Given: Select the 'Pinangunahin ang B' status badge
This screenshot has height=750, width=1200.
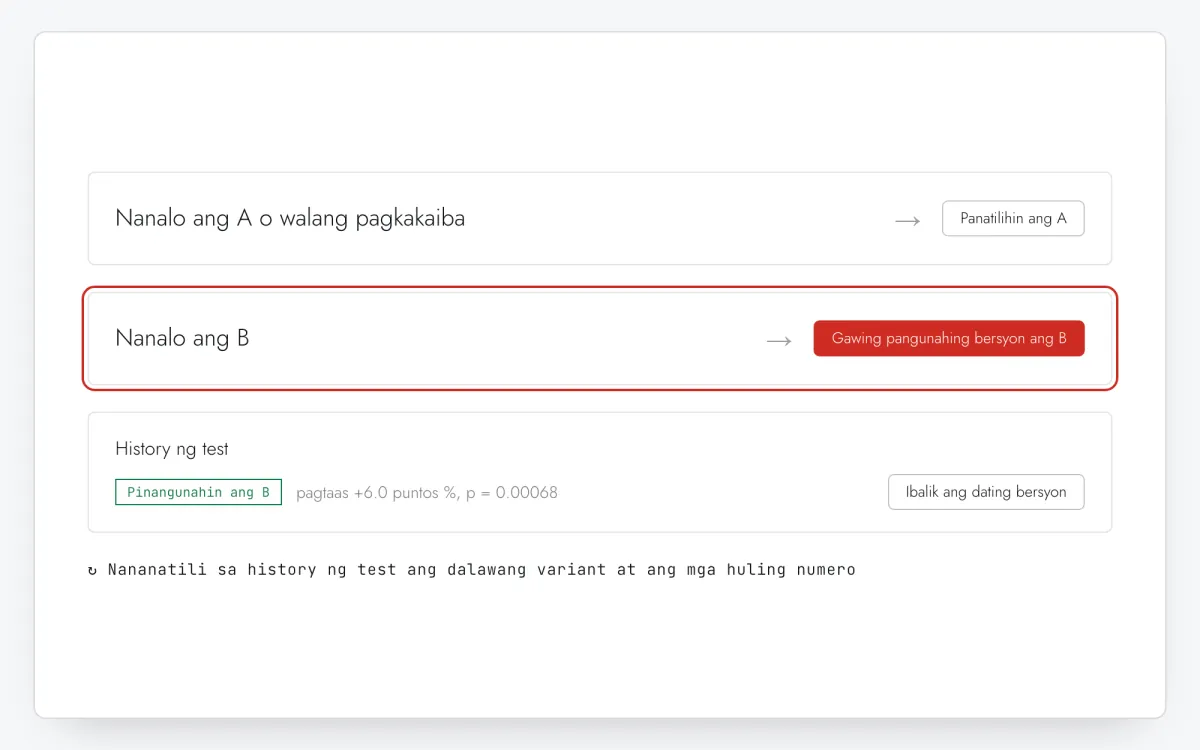Looking at the screenshot, I should point(198,492).
